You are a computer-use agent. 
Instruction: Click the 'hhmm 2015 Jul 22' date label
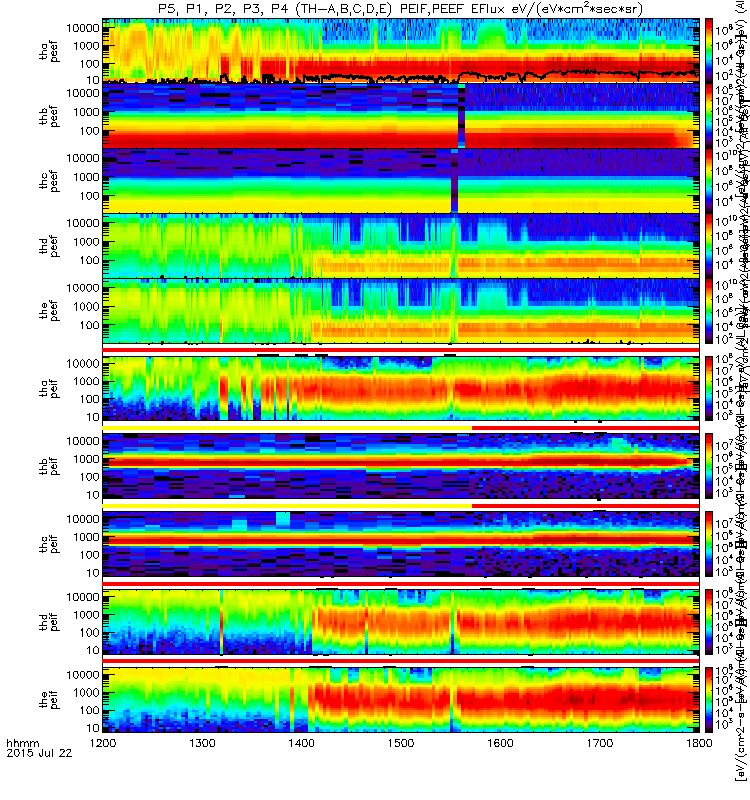point(39,748)
